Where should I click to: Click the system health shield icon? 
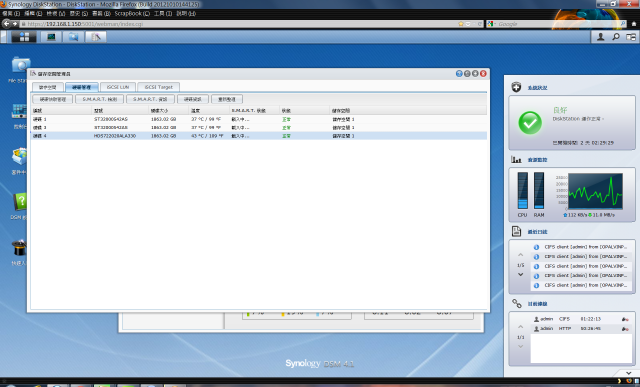pyautogui.click(x=516, y=87)
